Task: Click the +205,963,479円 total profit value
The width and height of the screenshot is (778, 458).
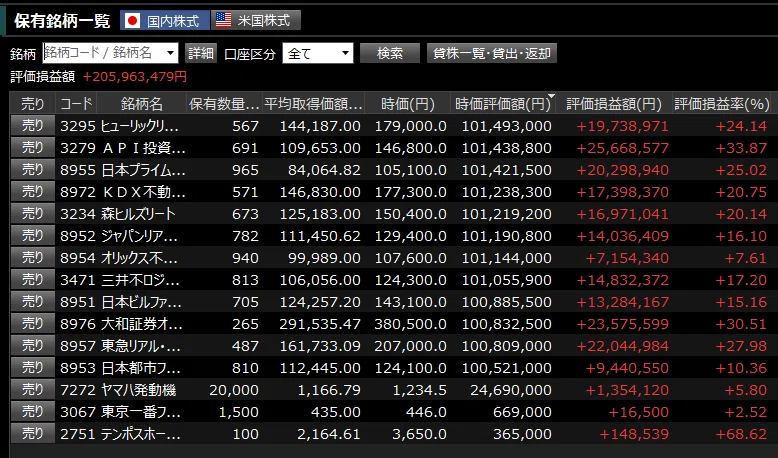Action: pos(134,76)
